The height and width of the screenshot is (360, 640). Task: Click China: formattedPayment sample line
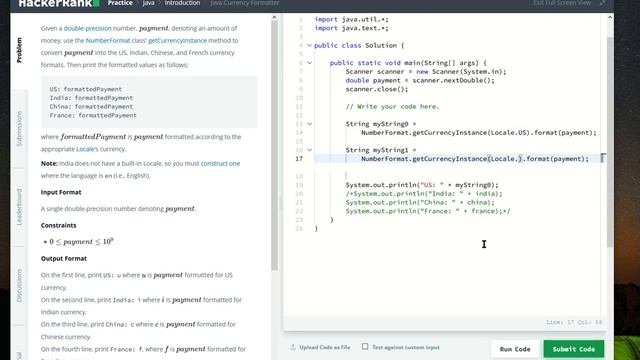(x=91, y=107)
